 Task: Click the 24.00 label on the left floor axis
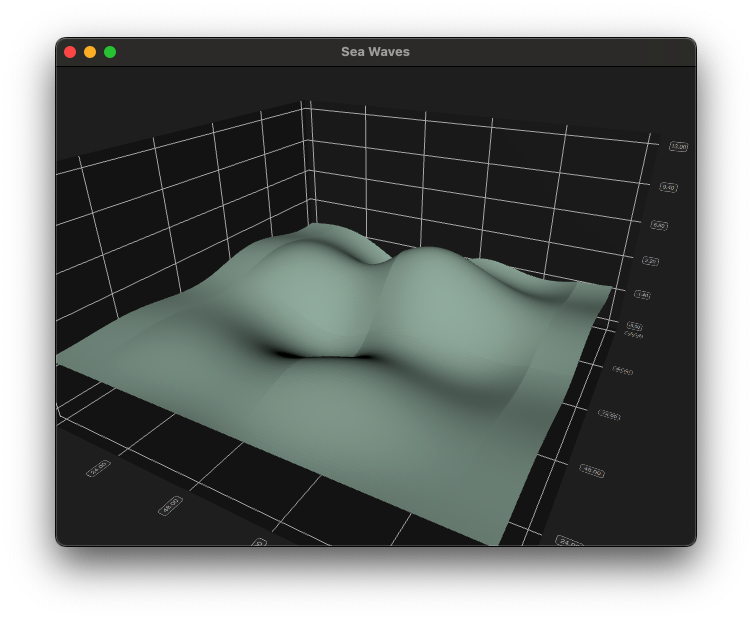(x=98, y=467)
